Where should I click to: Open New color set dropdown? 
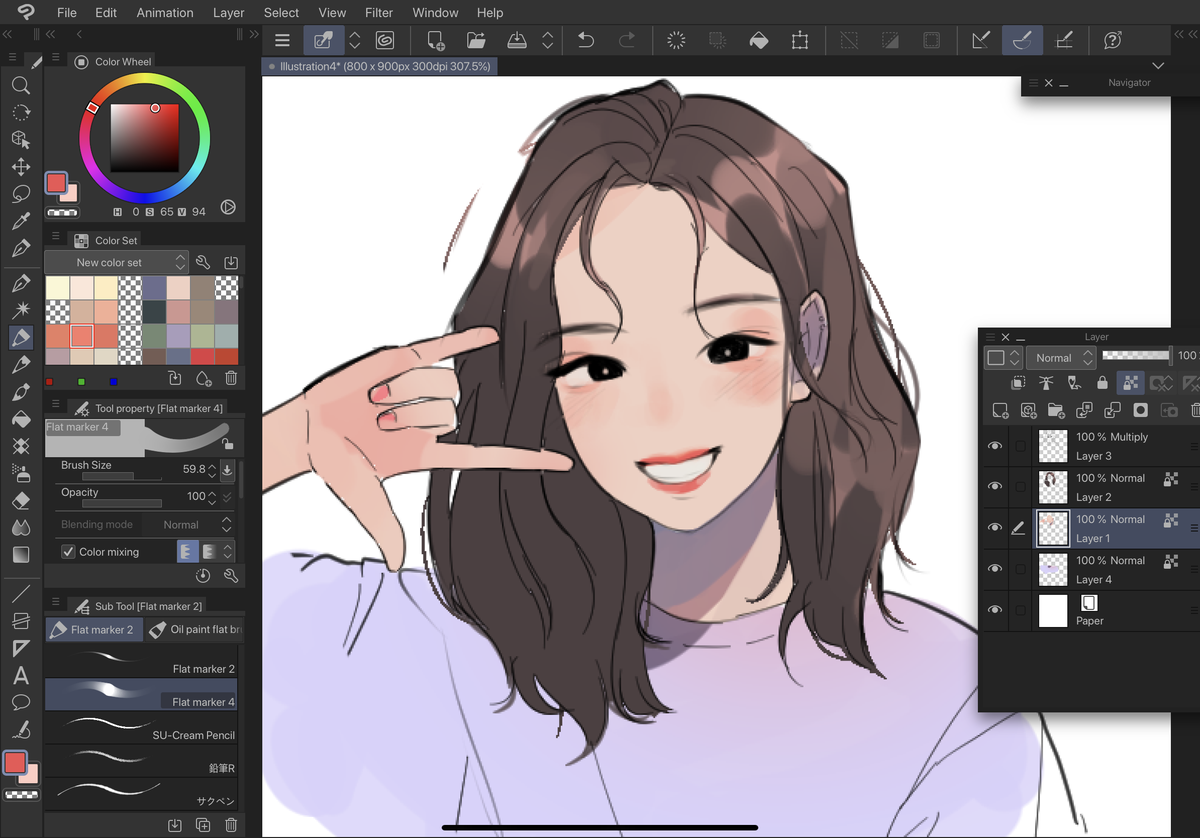(116, 262)
